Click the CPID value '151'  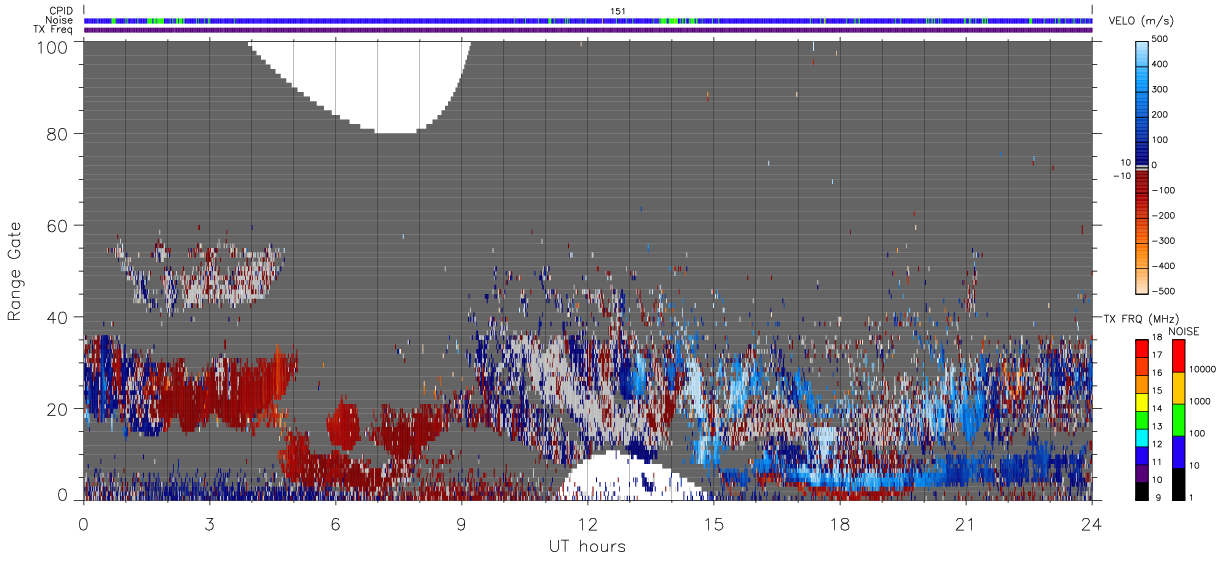click(618, 11)
